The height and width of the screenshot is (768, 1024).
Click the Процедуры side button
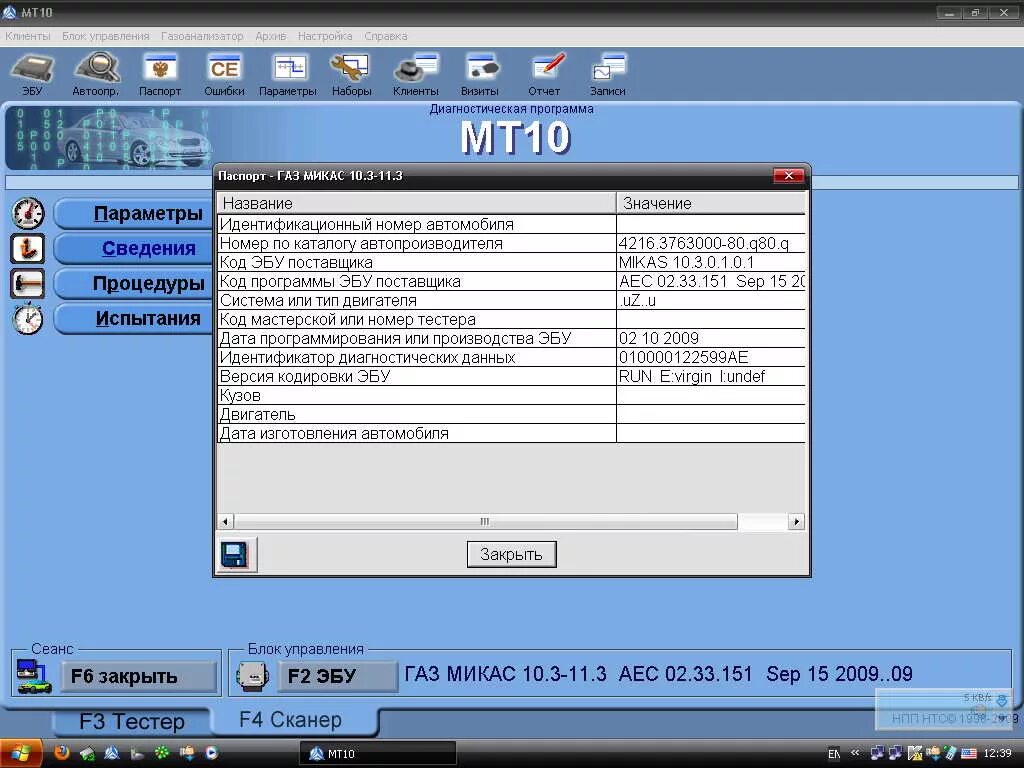[x=133, y=283]
